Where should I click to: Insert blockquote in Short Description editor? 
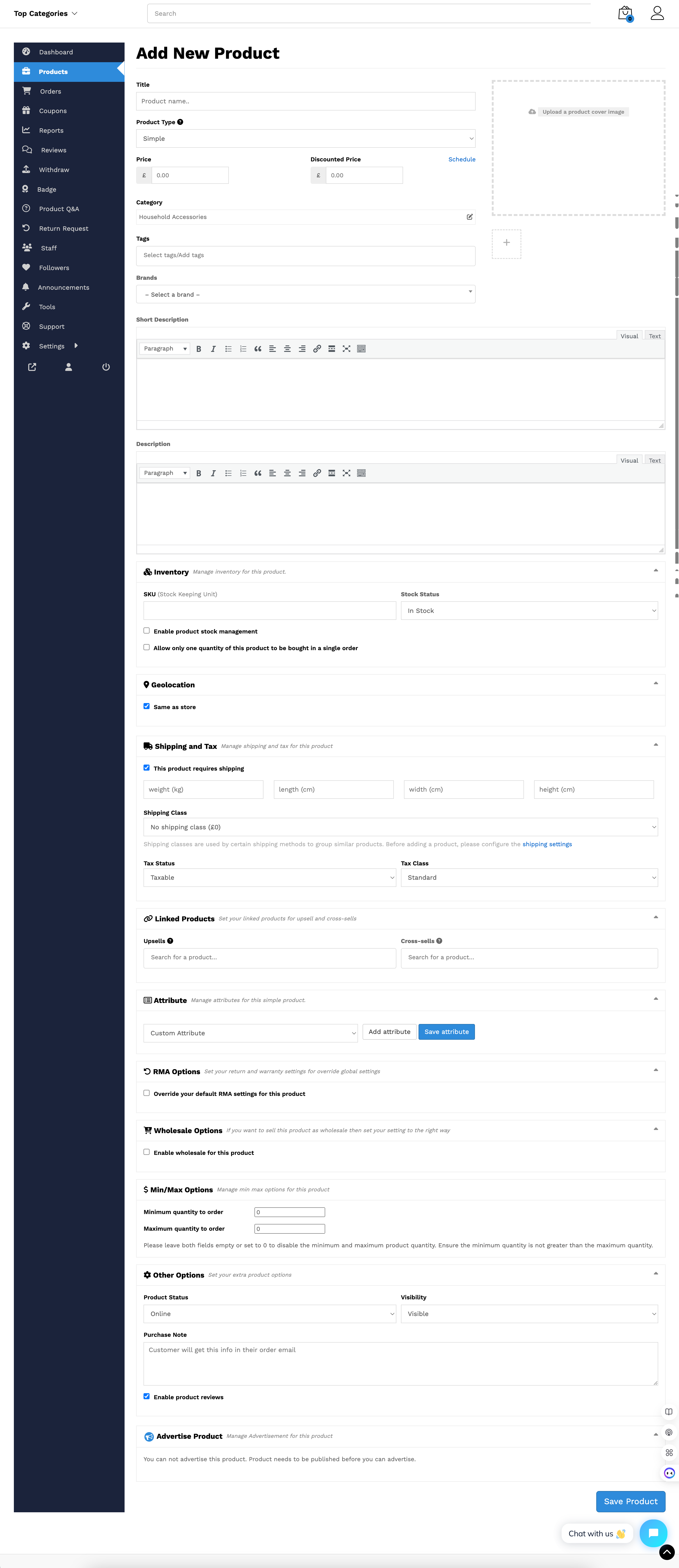point(258,349)
